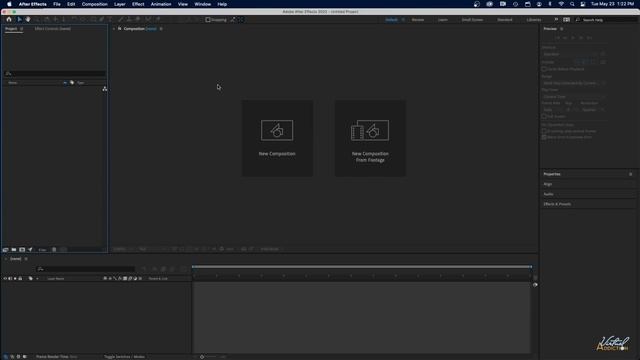Image resolution: width=640 pixels, height=360 pixels.
Task: Open the Help menu
Action: click(x=222, y=4)
